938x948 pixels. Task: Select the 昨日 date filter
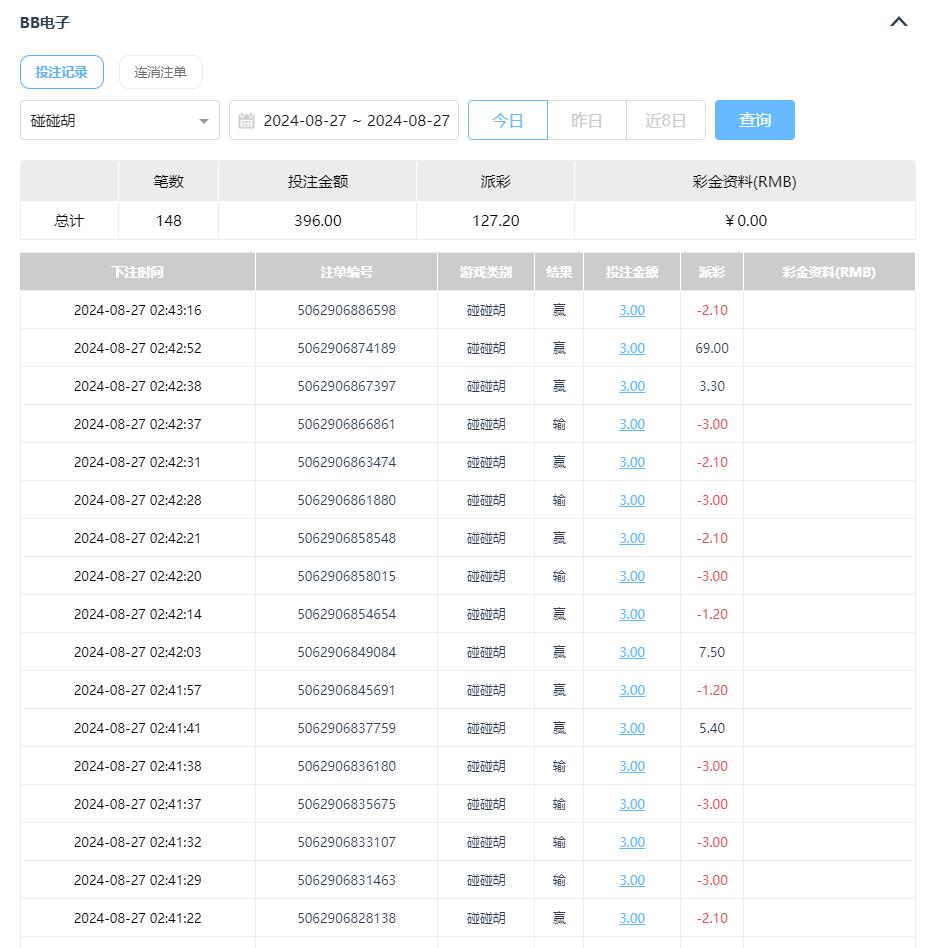pos(587,120)
